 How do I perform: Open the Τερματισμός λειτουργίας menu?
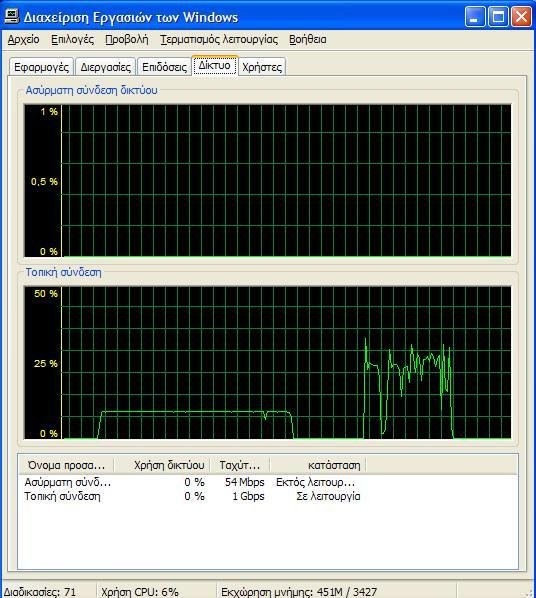pyautogui.click(x=219, y=40)
